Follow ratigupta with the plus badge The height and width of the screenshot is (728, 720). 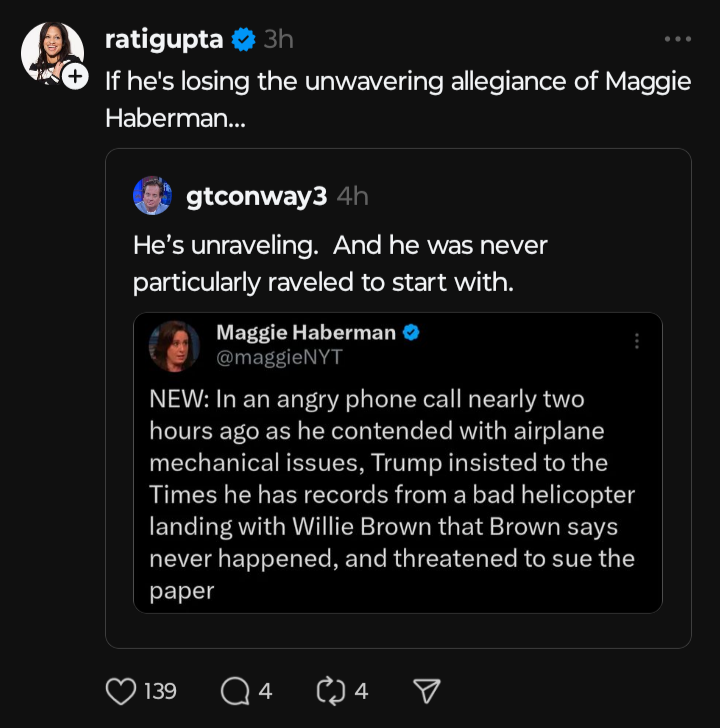(x=75, y=76)
